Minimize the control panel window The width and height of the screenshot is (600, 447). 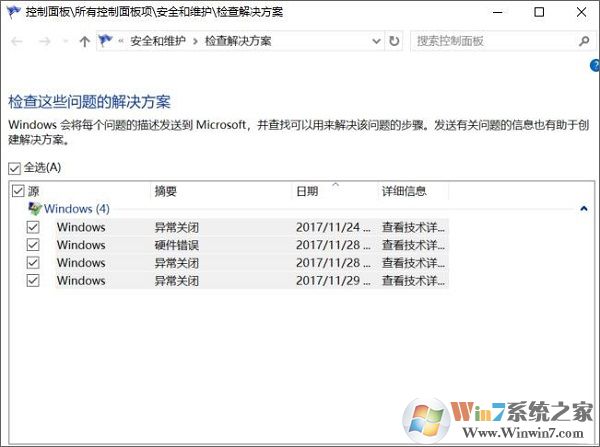pos(497,12)
